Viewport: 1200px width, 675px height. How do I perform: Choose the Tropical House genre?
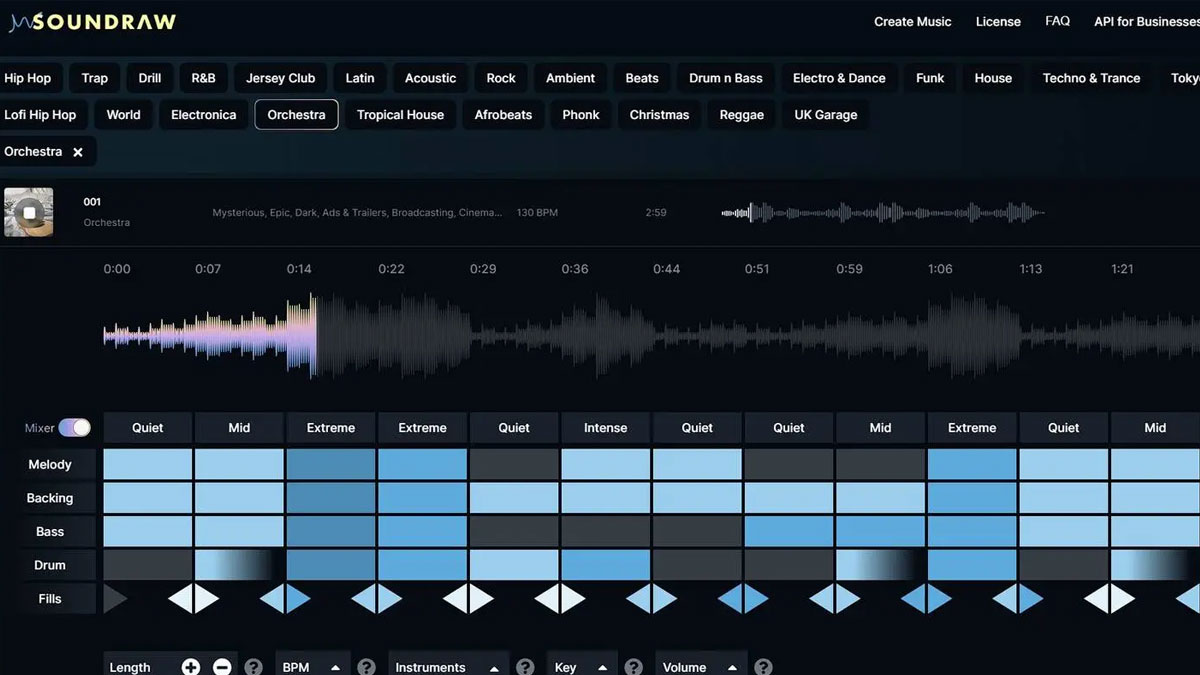pos(400,115)
